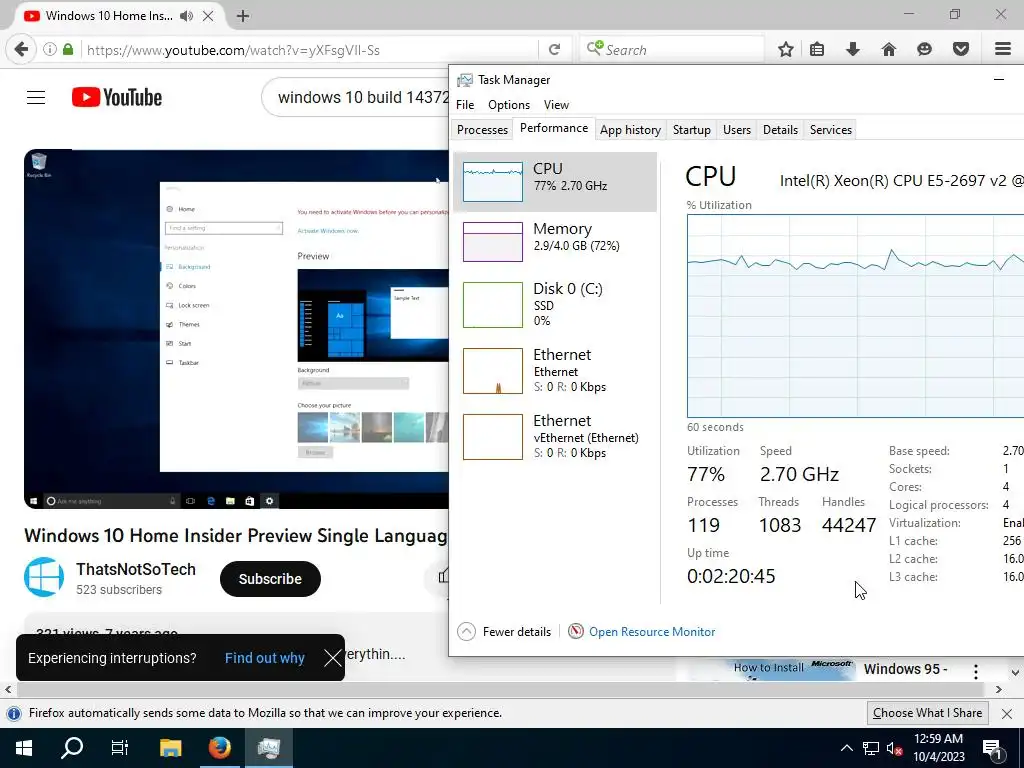This screenshot has height=768, width=1024.
Task: Click the CPU utilization graph
Action: click(856, 315)
